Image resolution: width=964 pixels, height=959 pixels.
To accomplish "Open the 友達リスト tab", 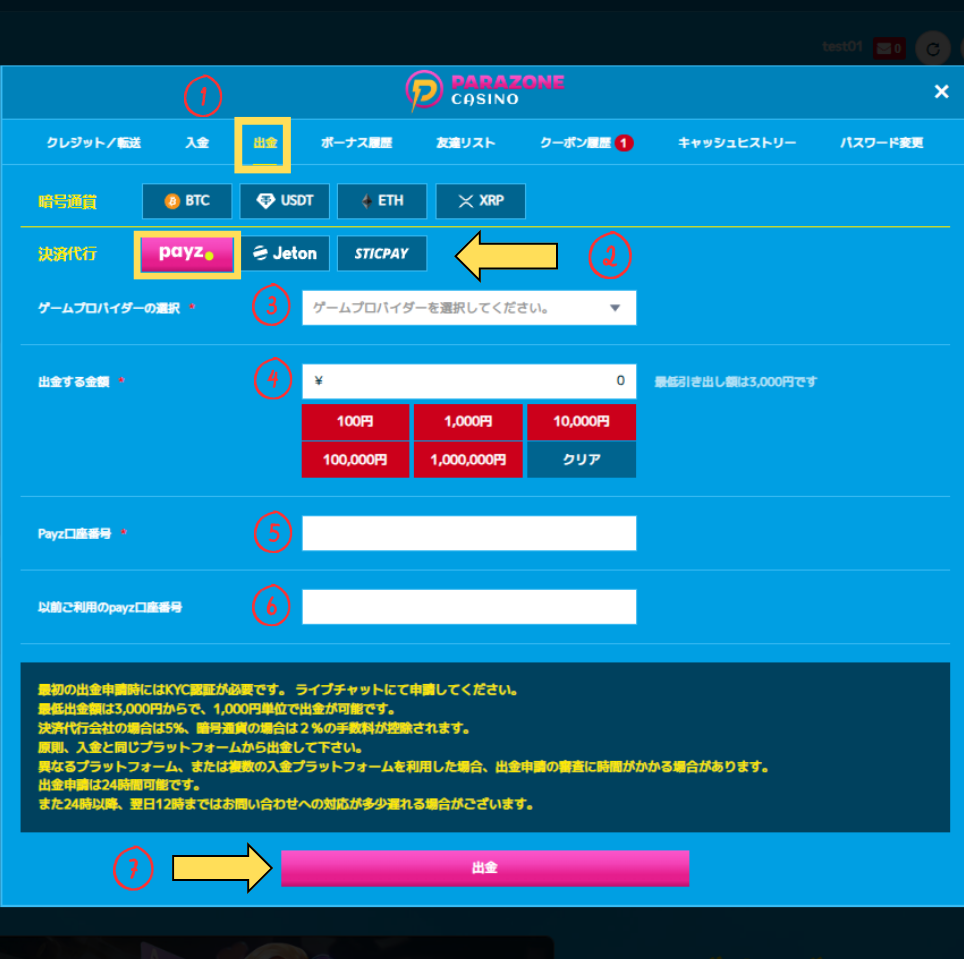I will pyautogui.click(x=465, y=143).
